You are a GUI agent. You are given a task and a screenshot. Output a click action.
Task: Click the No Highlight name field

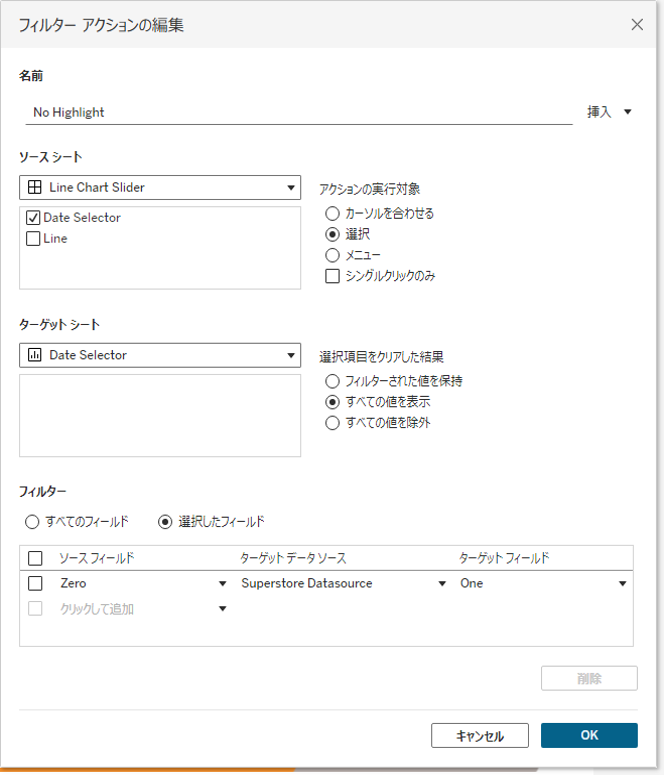(x=298, y=113)
